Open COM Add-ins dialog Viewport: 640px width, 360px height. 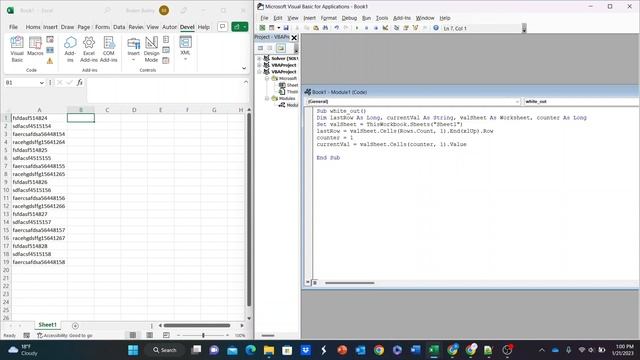pos(109,49)
